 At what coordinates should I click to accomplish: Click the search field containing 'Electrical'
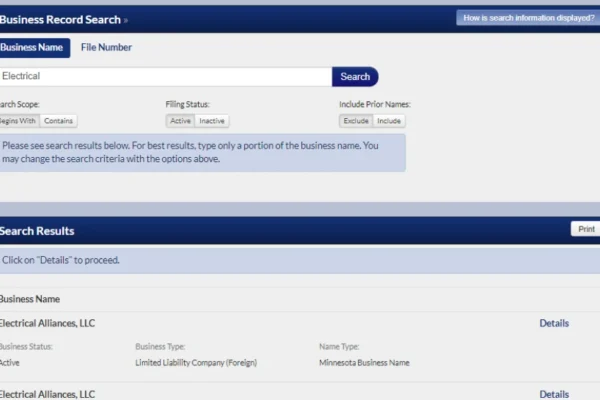pyautogui.click(x=165, y=76)
